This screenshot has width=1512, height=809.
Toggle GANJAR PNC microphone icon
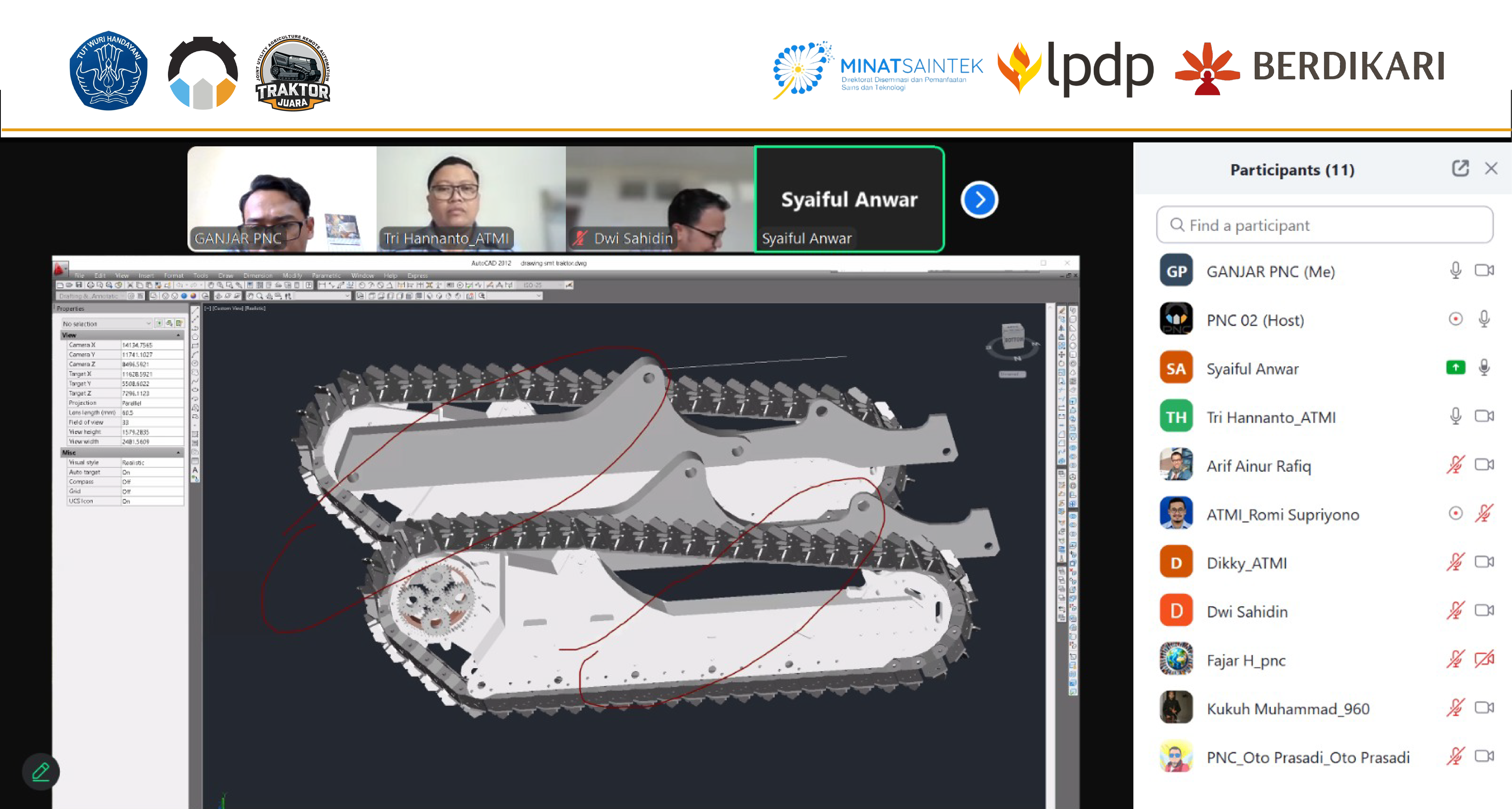click(1456, 271)
